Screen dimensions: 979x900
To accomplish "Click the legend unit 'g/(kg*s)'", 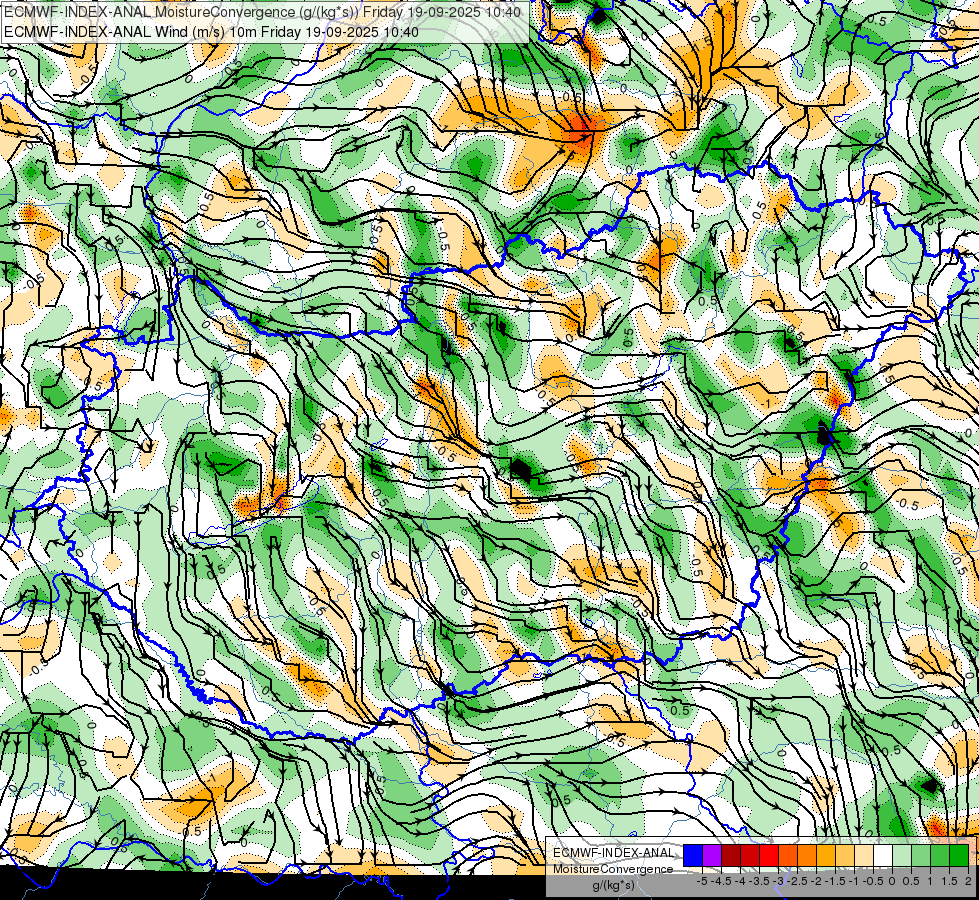I will [613, 886].
